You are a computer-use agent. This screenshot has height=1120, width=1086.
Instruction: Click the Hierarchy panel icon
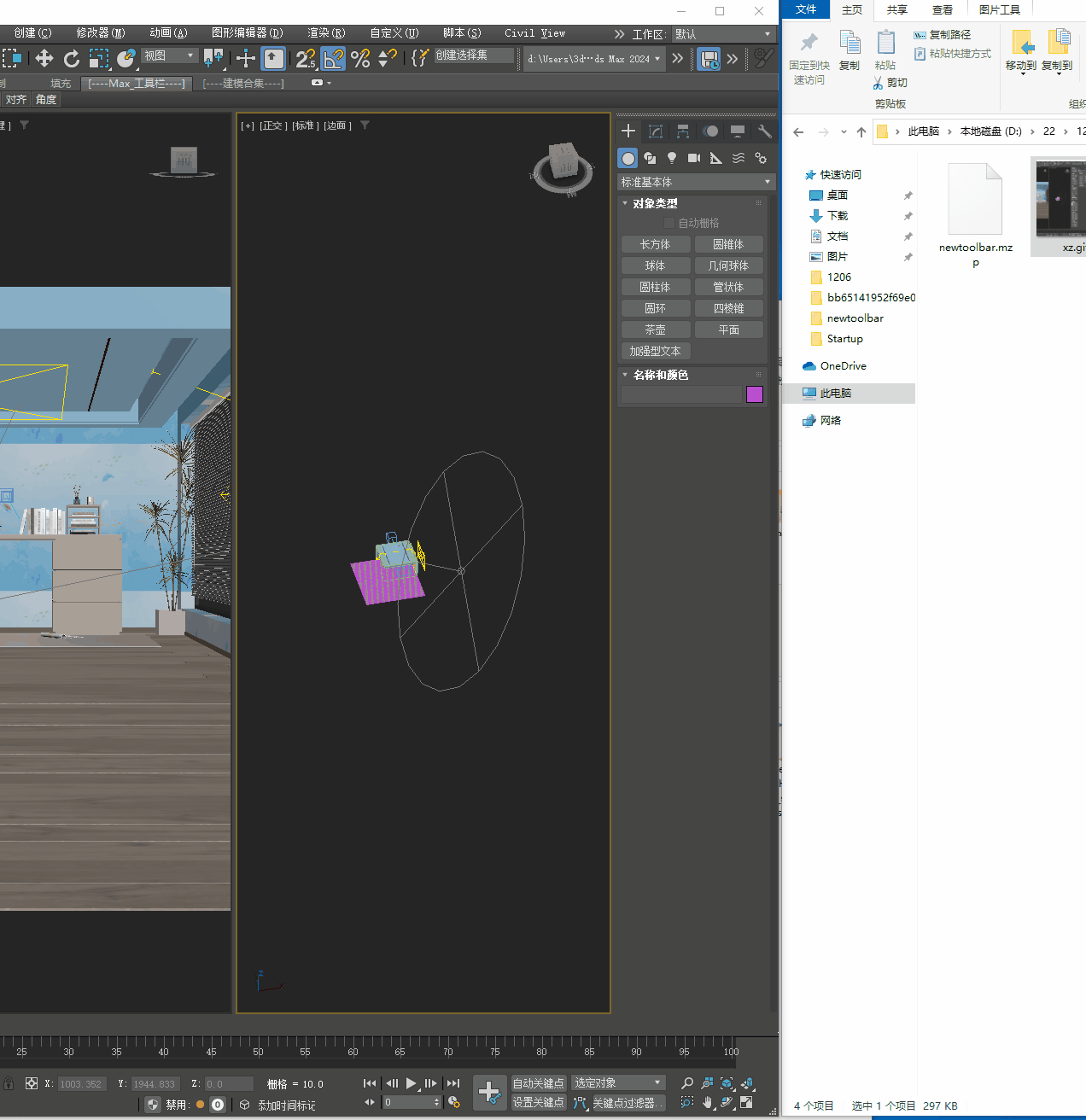pos(683,131)
